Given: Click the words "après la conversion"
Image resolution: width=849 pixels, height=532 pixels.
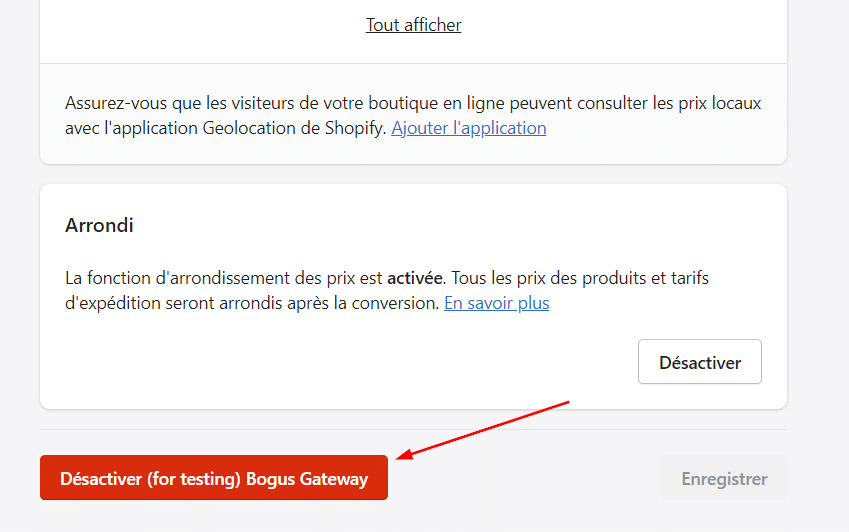Looking at the screenshot, I should pos(383,303).
